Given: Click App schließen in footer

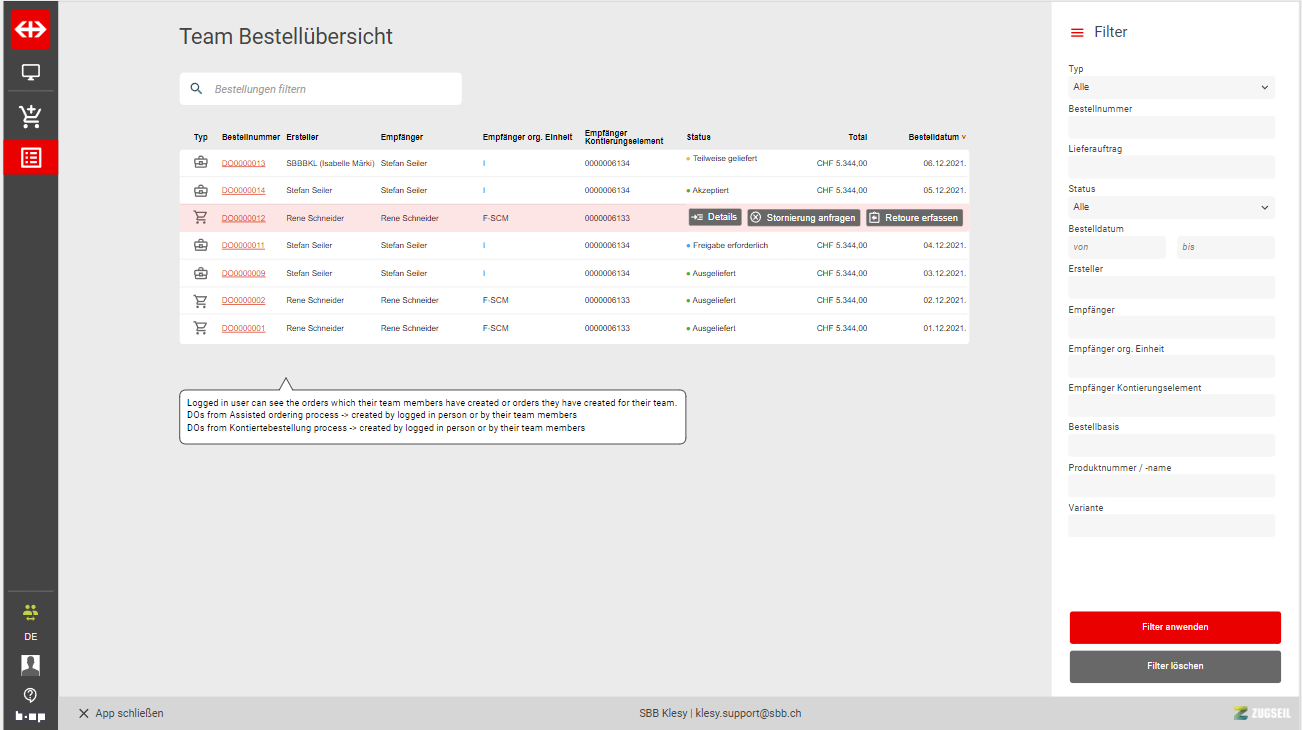Looking at the screenshot, I should 121,713.
